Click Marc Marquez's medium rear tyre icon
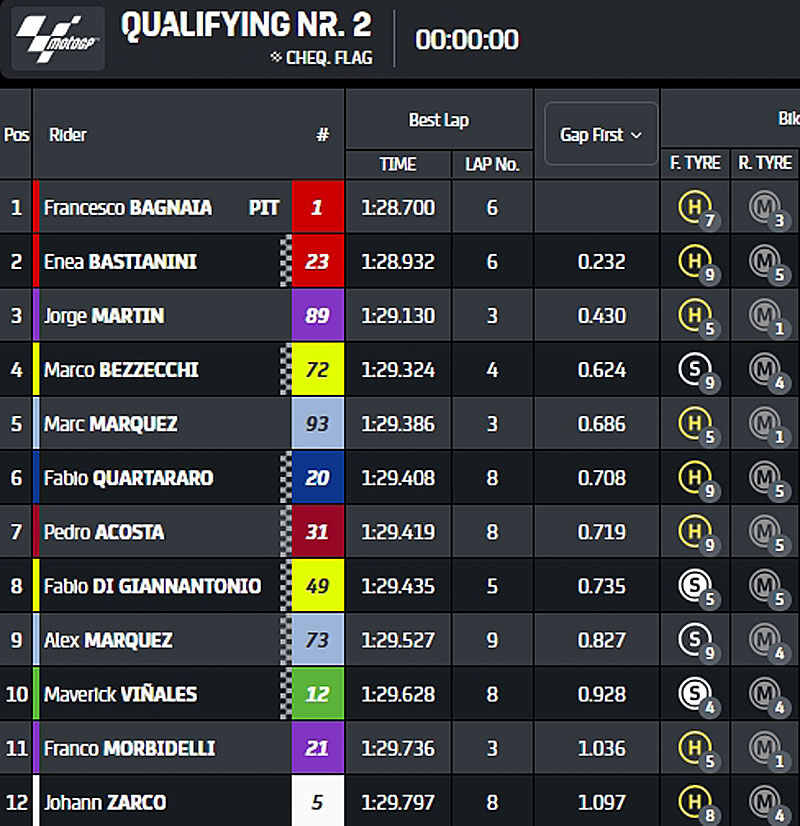 coord(764,424)
